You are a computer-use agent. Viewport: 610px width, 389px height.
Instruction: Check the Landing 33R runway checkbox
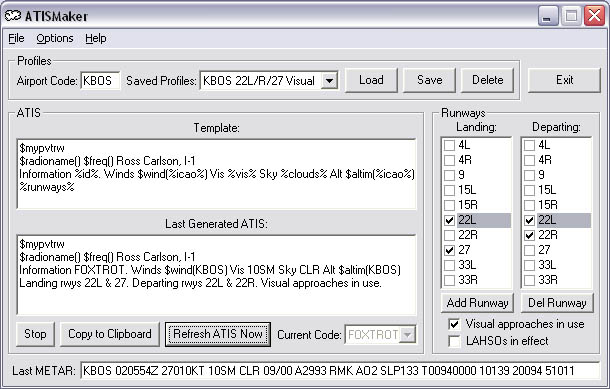(449, 280)
